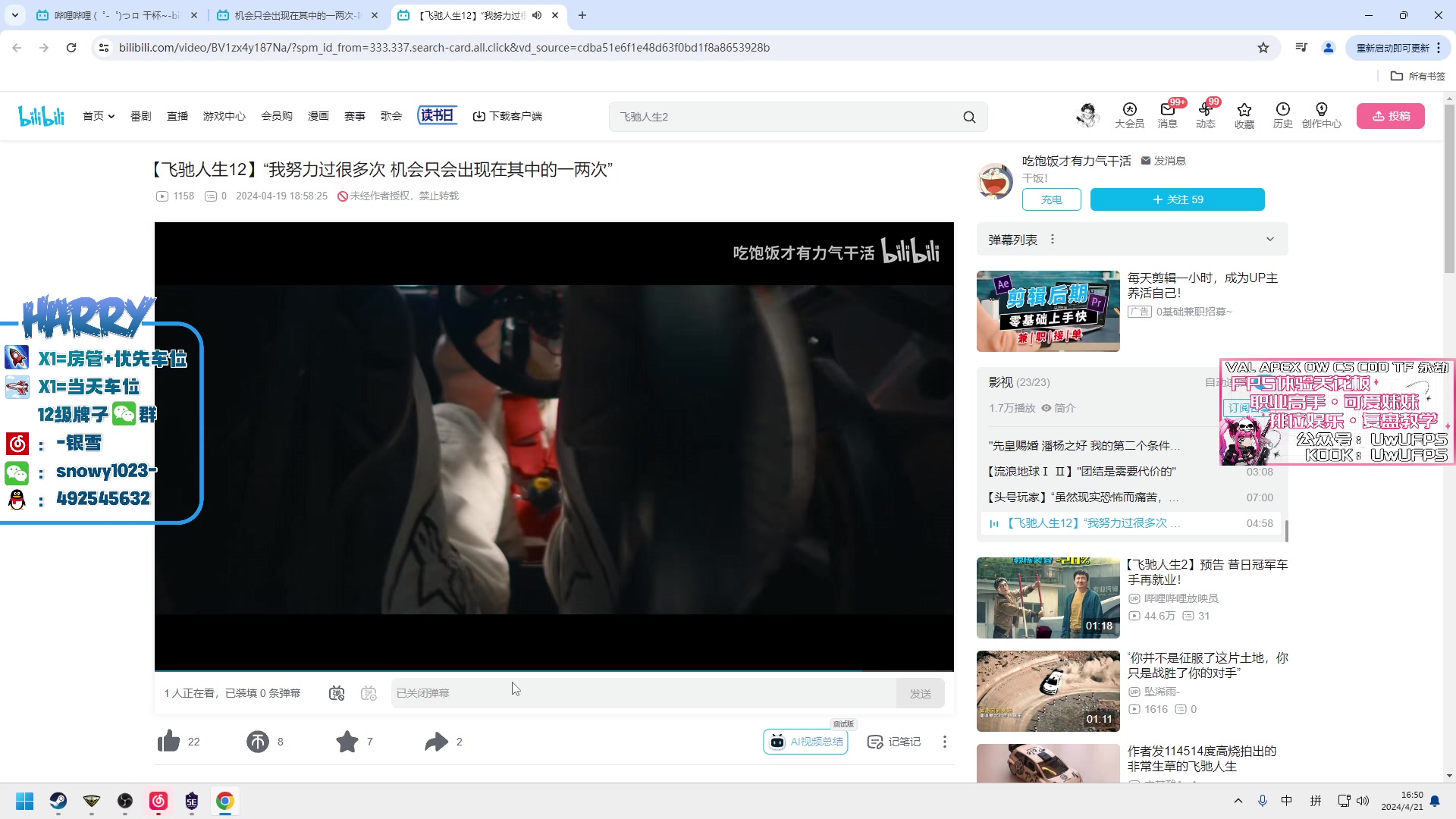Viewport: 1456px width, 819px height.
Task: Open more options beside 记笔记
Action: point(944,742)
